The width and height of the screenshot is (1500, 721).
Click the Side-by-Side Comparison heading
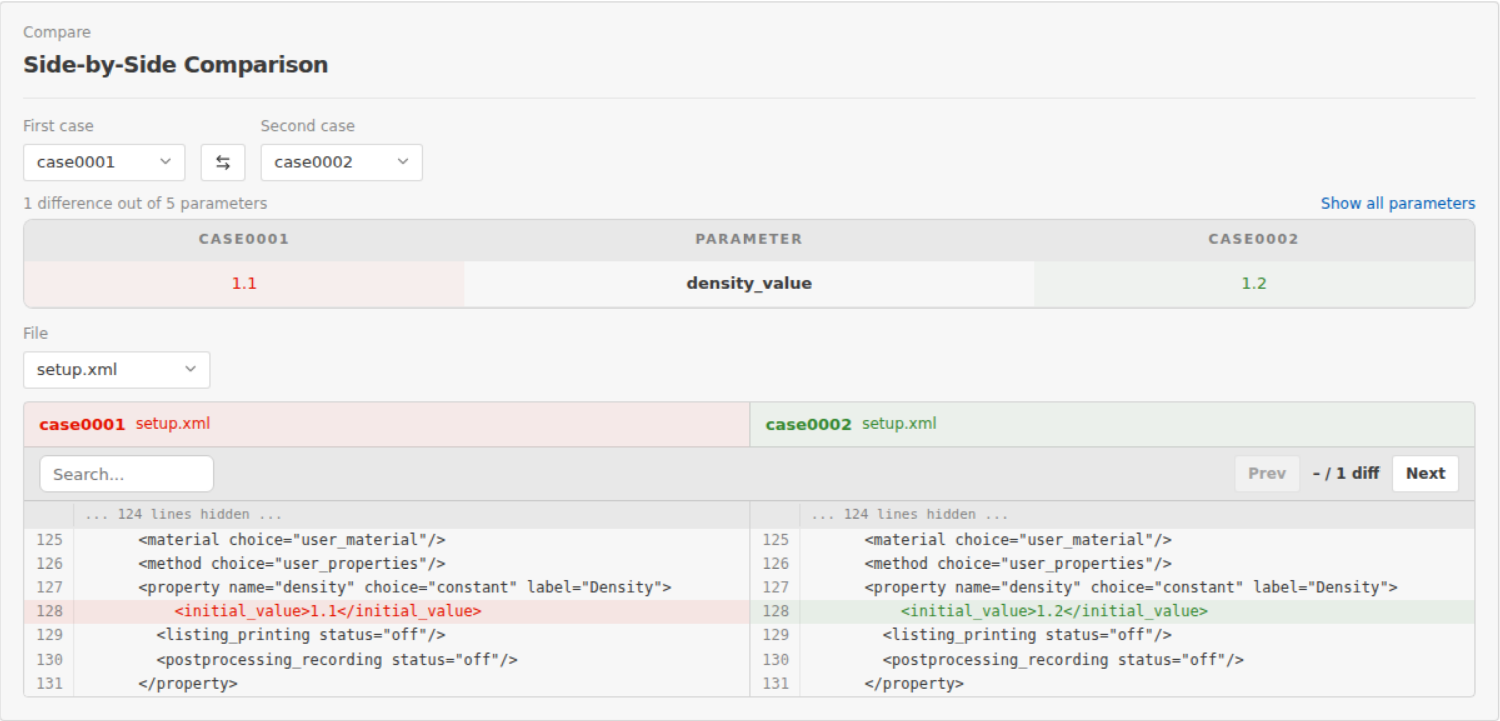(176, 65)
